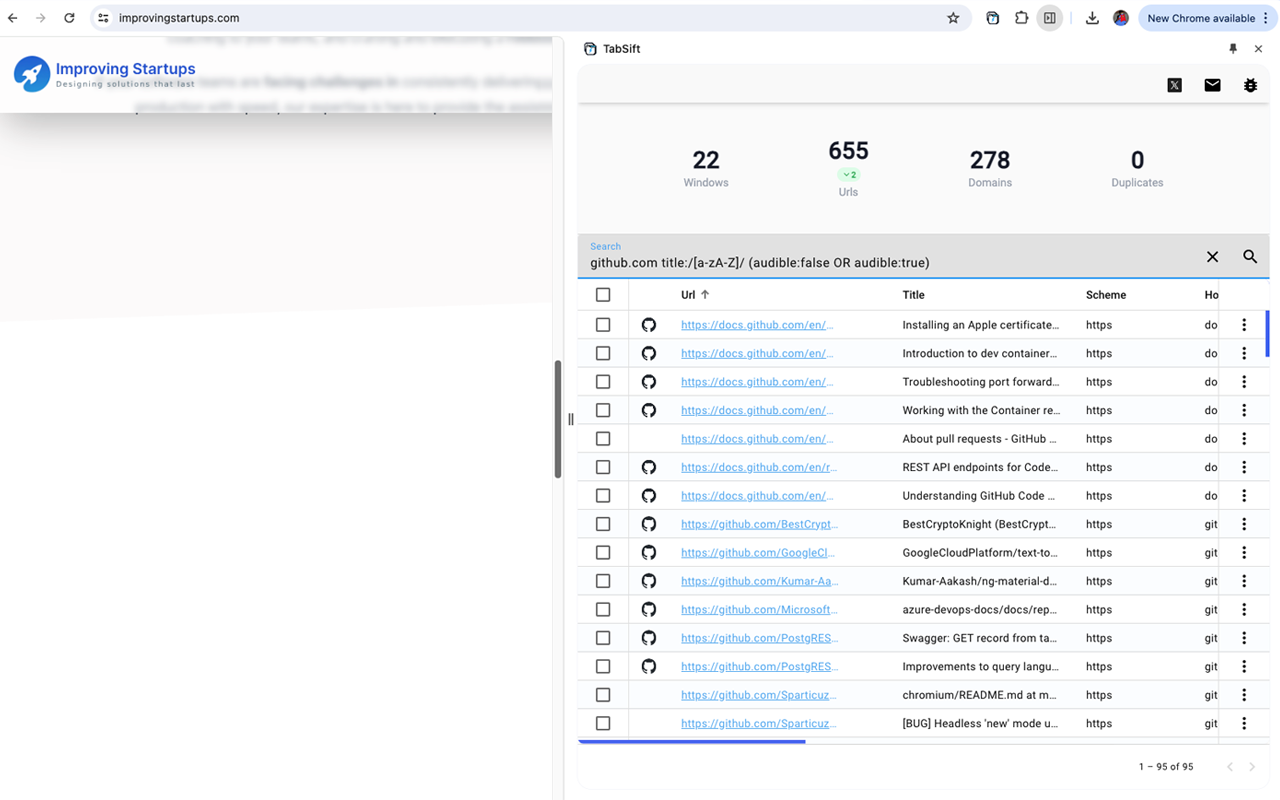Viewport: 1280px width, 800px height.
Task: Click the Chrome address bar
Action: [x=528, y=18]
